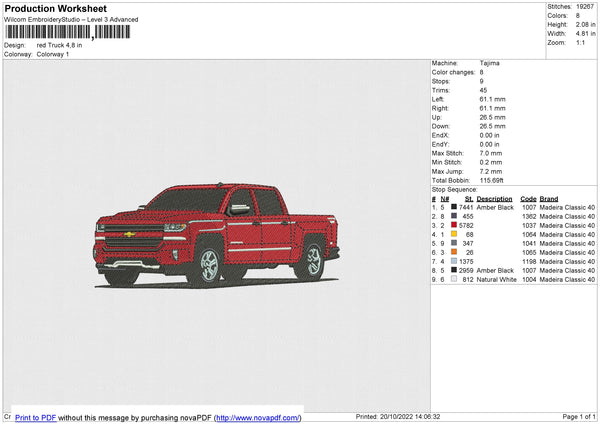Select the Total Bobbin value '115.69ft'
The width and height of the screenshot is (600, 424).
492,180
